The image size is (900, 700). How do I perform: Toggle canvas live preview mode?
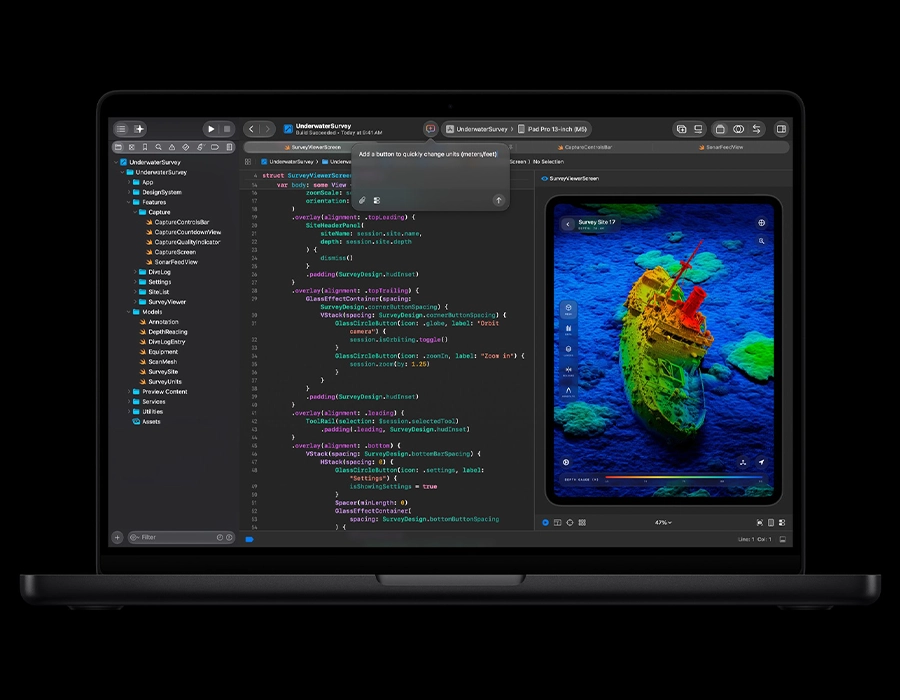(545, 523)
